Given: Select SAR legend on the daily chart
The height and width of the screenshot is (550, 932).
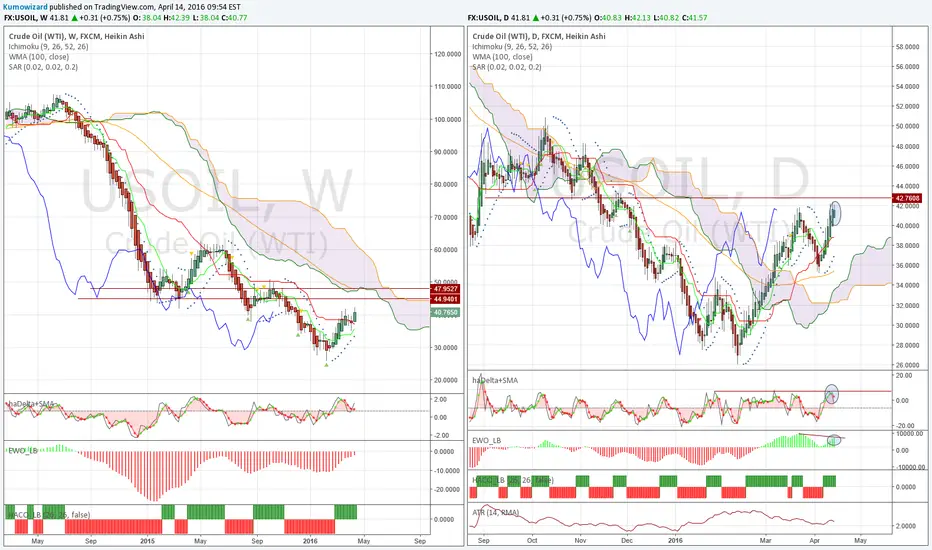Looking at the screenshot, I should 506,67.
